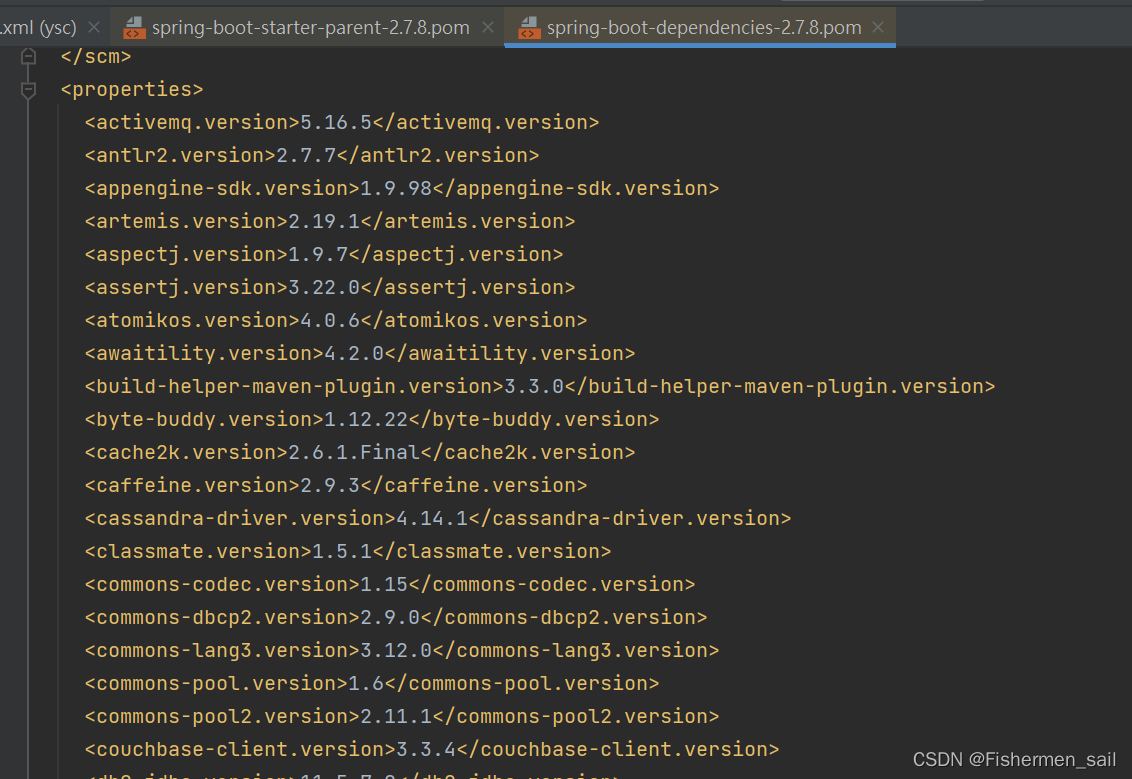
Task: Collapse the properties block fold marker
Action: click(28, 90)
